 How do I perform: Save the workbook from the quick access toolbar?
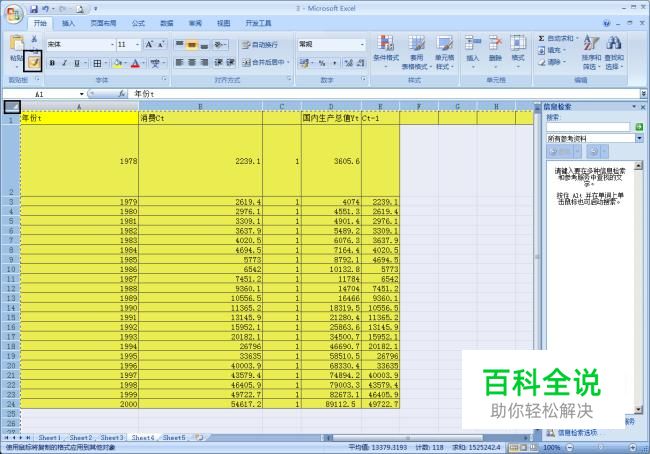point(34,9)
